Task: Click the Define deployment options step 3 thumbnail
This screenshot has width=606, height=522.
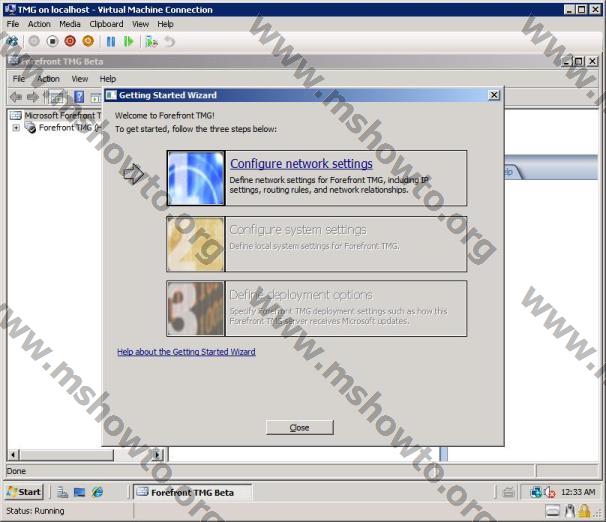Action: click(196, 308)
